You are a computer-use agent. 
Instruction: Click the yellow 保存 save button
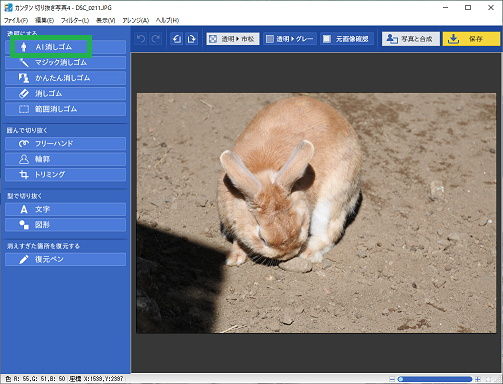[471, 39]
